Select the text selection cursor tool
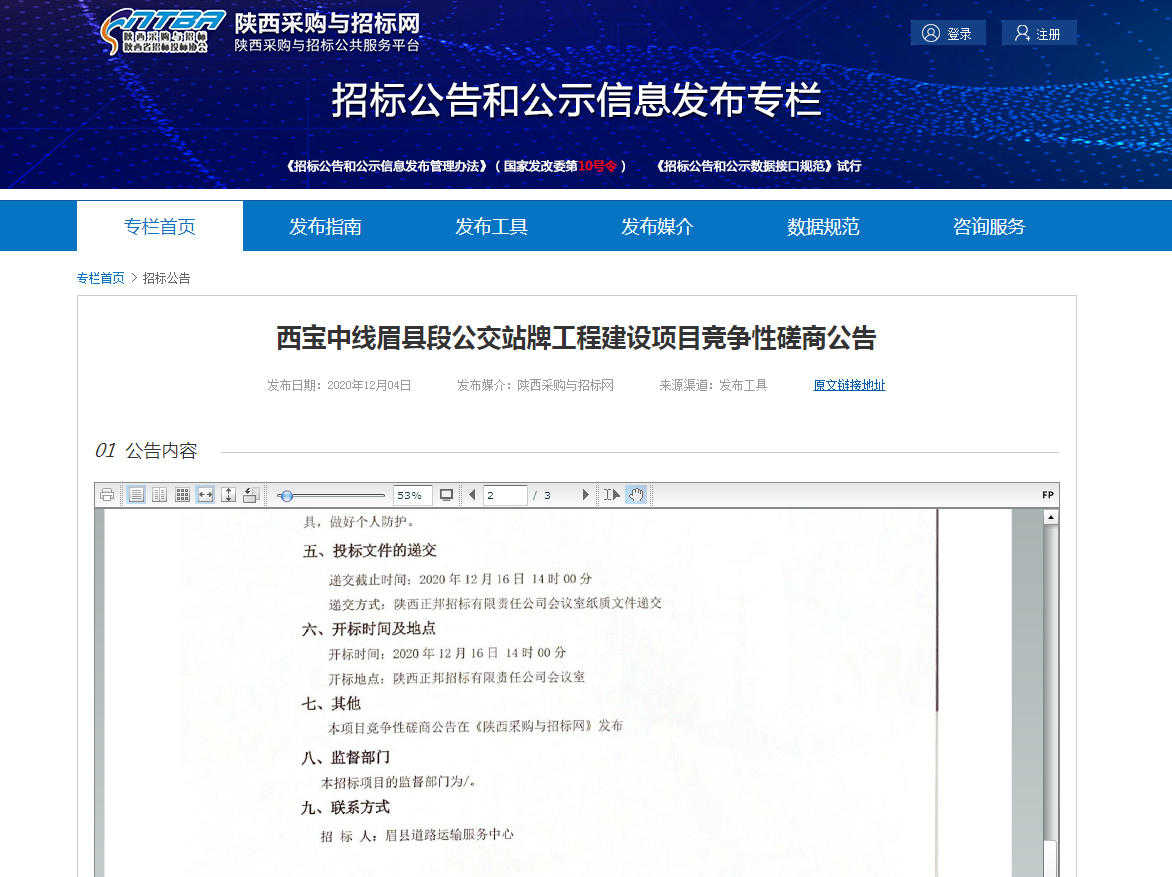 pos(612,495)
